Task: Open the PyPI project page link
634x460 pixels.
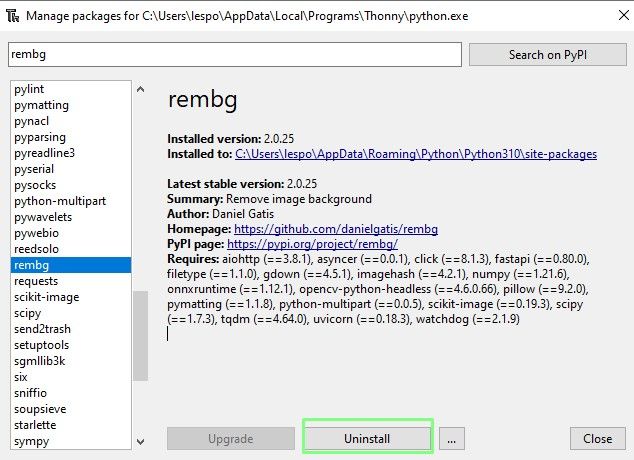Action: click(312, 244)
